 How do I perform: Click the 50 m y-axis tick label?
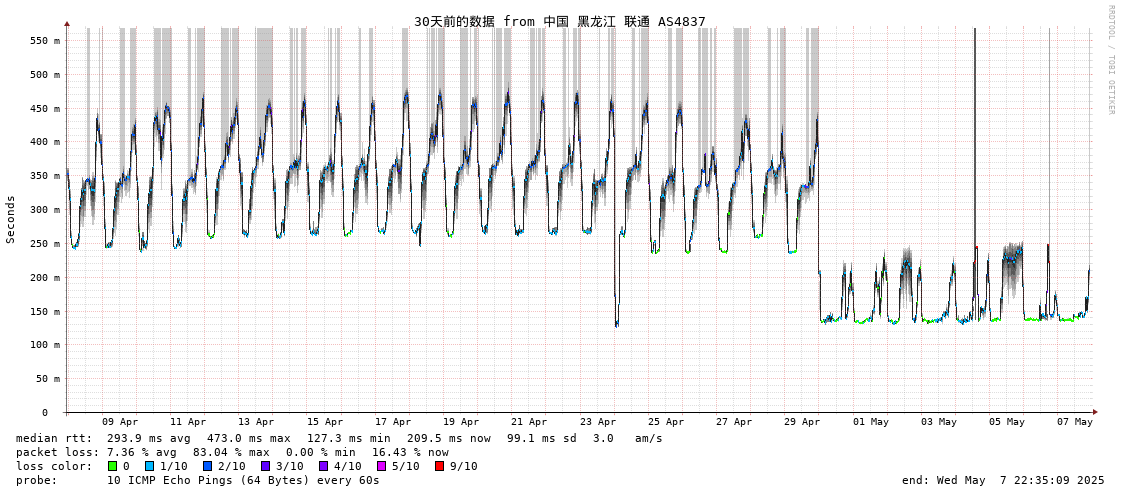[x=48, y=379]
